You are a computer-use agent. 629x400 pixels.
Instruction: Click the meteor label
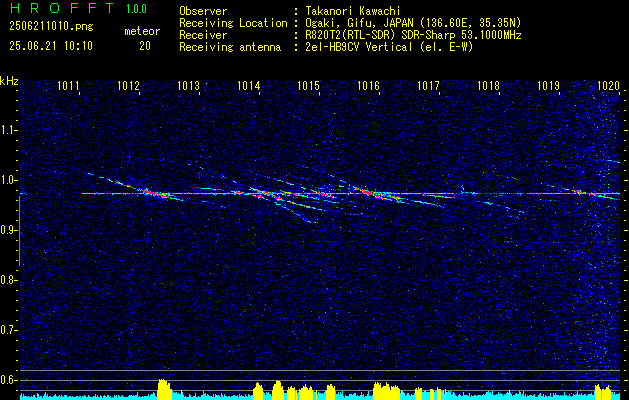pos(142,31)
